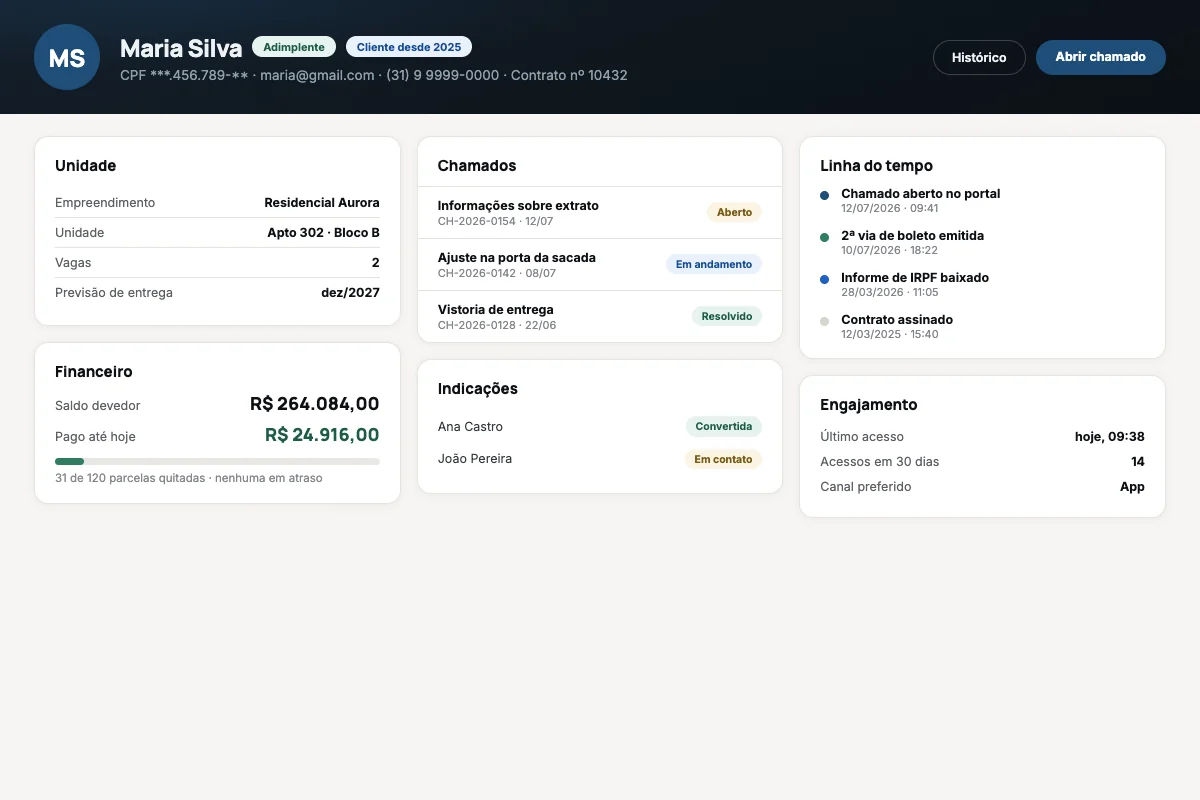Click the Acessos em 30 dias value 14
Screen dimensions: 1200x800
tap(1138, 461)
